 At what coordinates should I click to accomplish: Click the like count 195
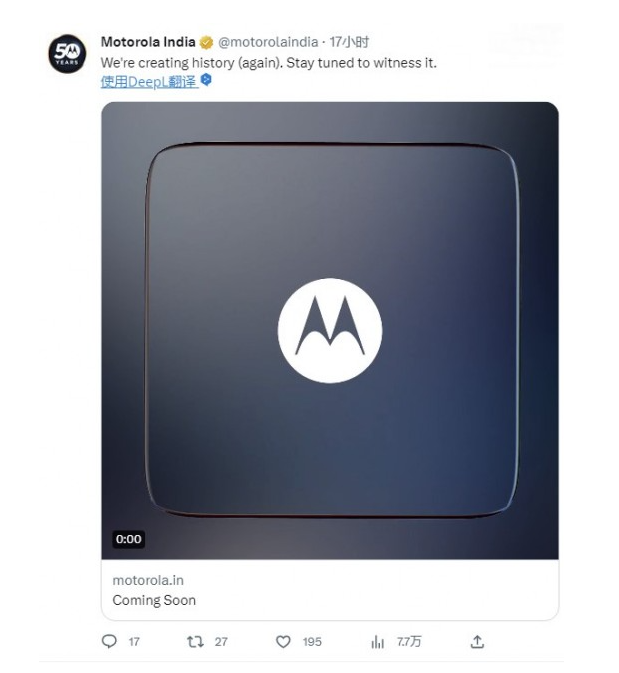coord(312,641)
